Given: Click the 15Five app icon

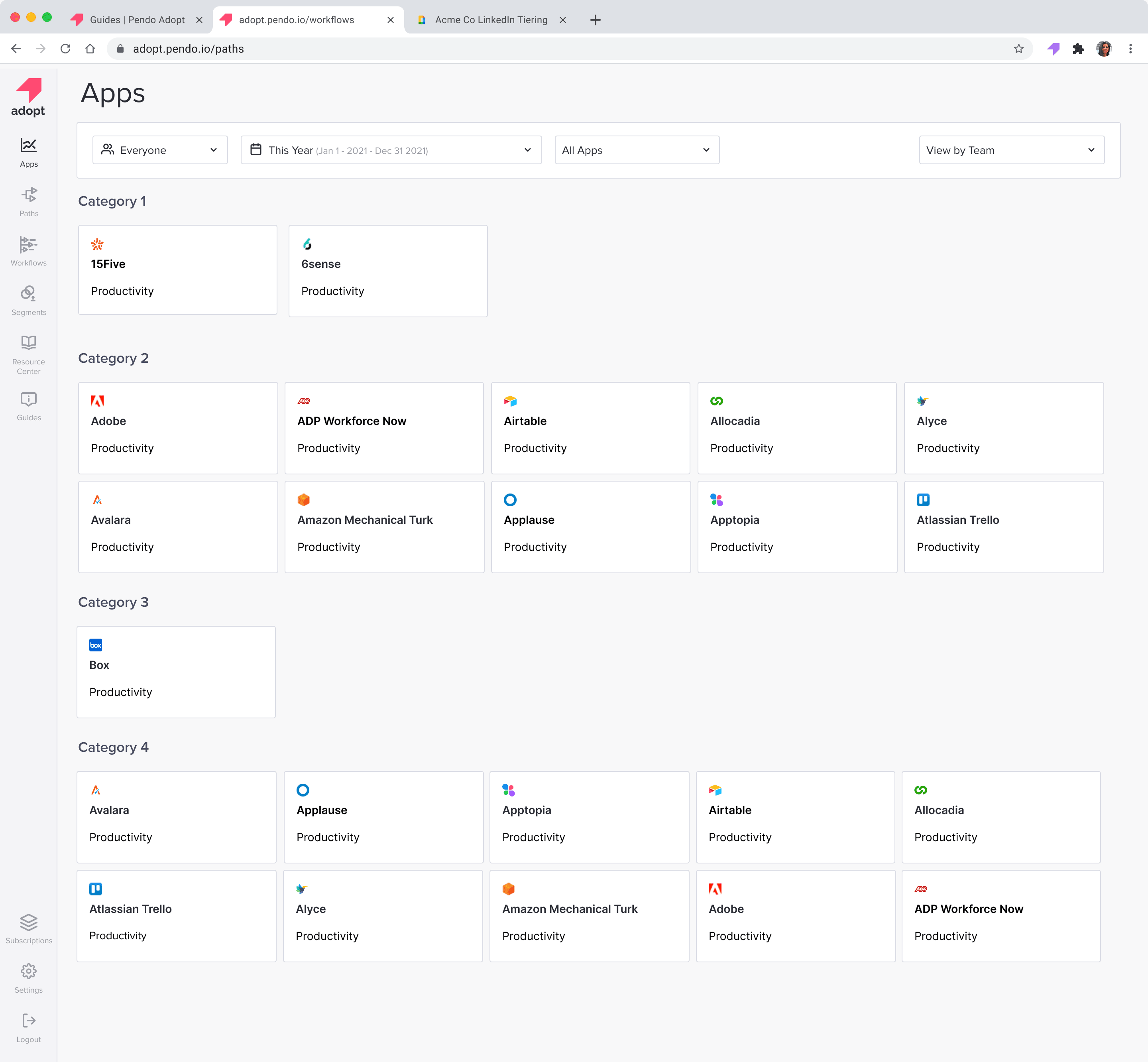Looking at the screenshot, I should [97, 244].
